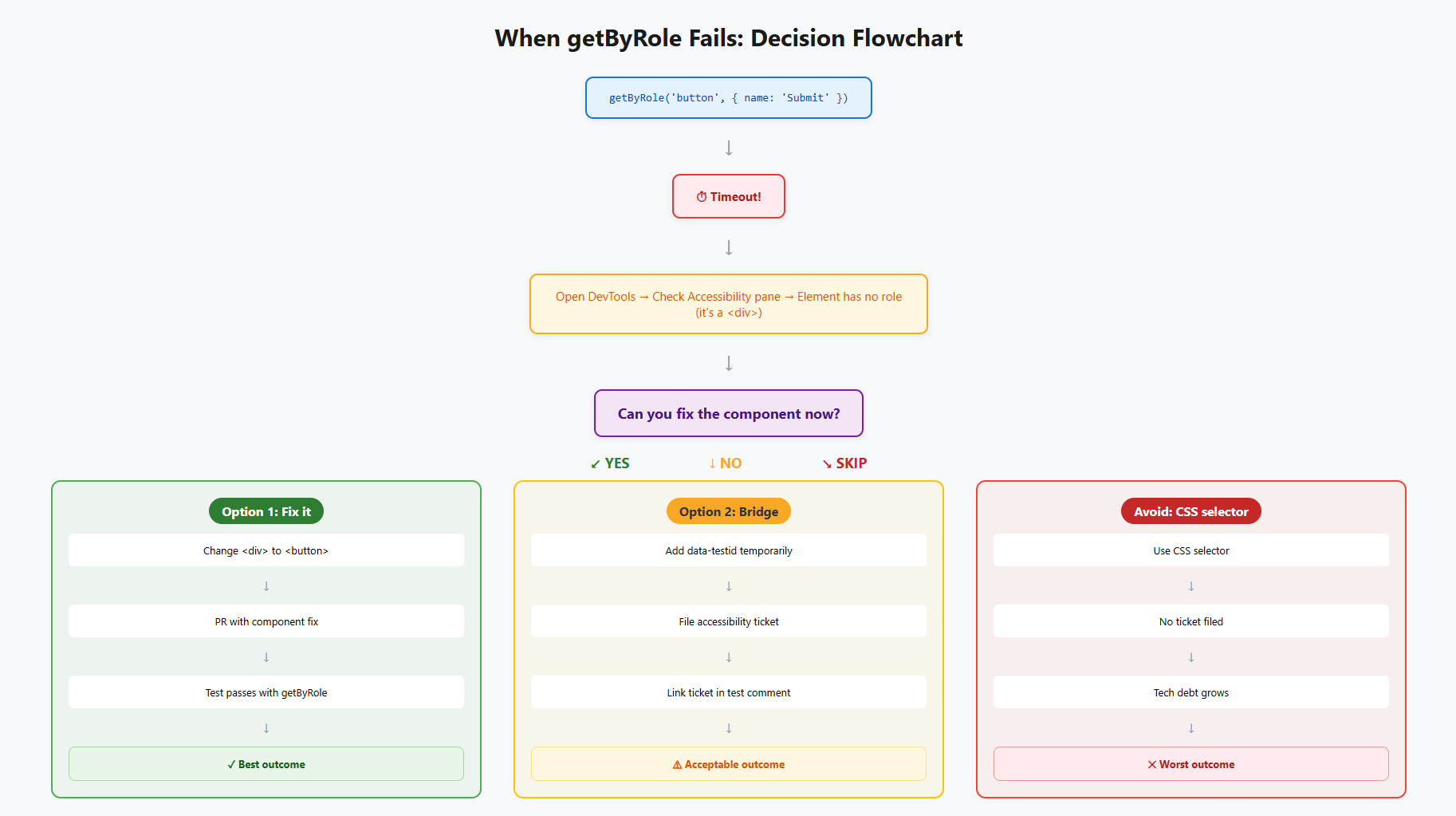Select the 'Option 2: Bridge' badge
The width and height of the screenshot is (1456, 816).
(x=728, y=511)
